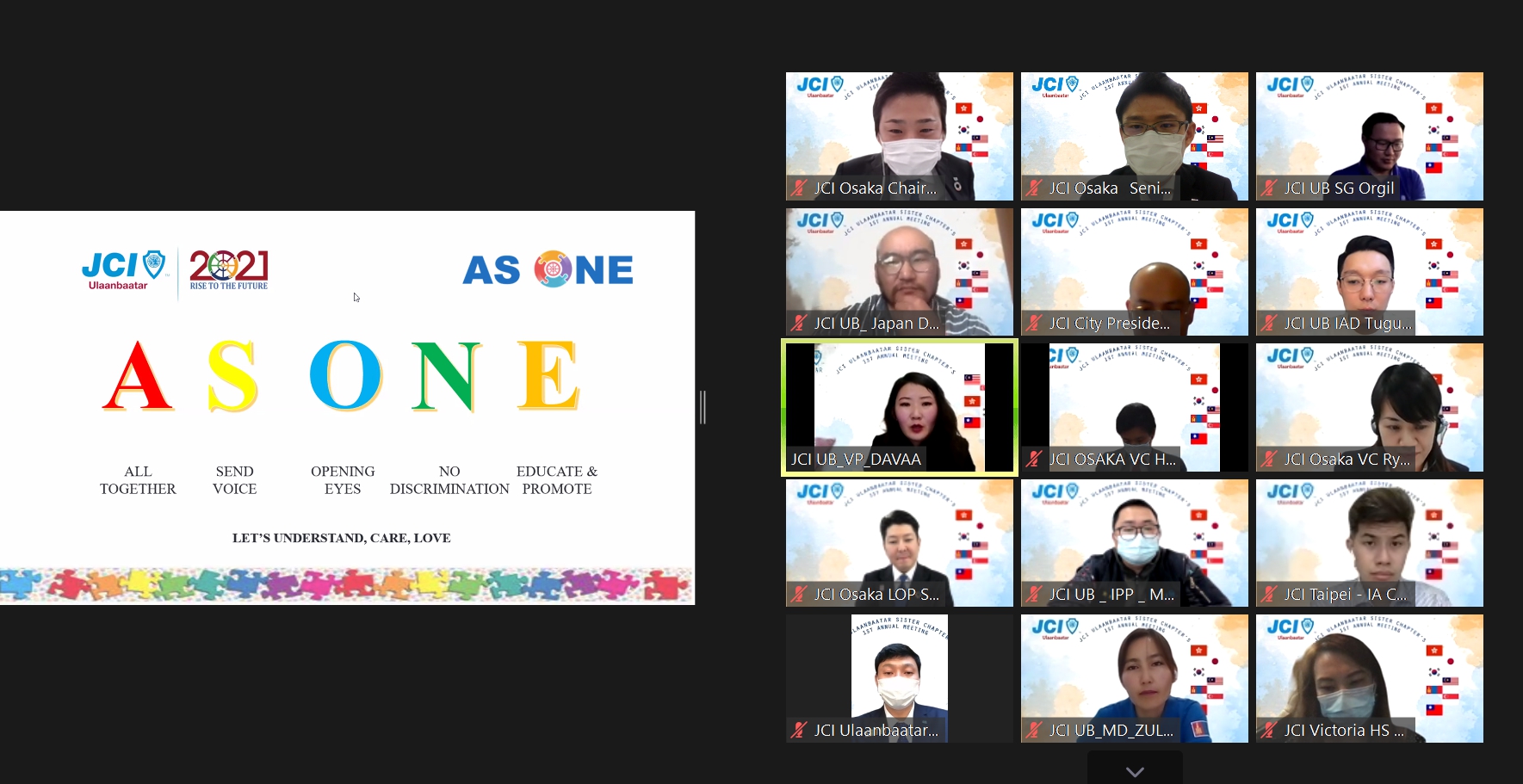Click the JCI UB_VP_DAVAA name label

click(x=856, y=460)
